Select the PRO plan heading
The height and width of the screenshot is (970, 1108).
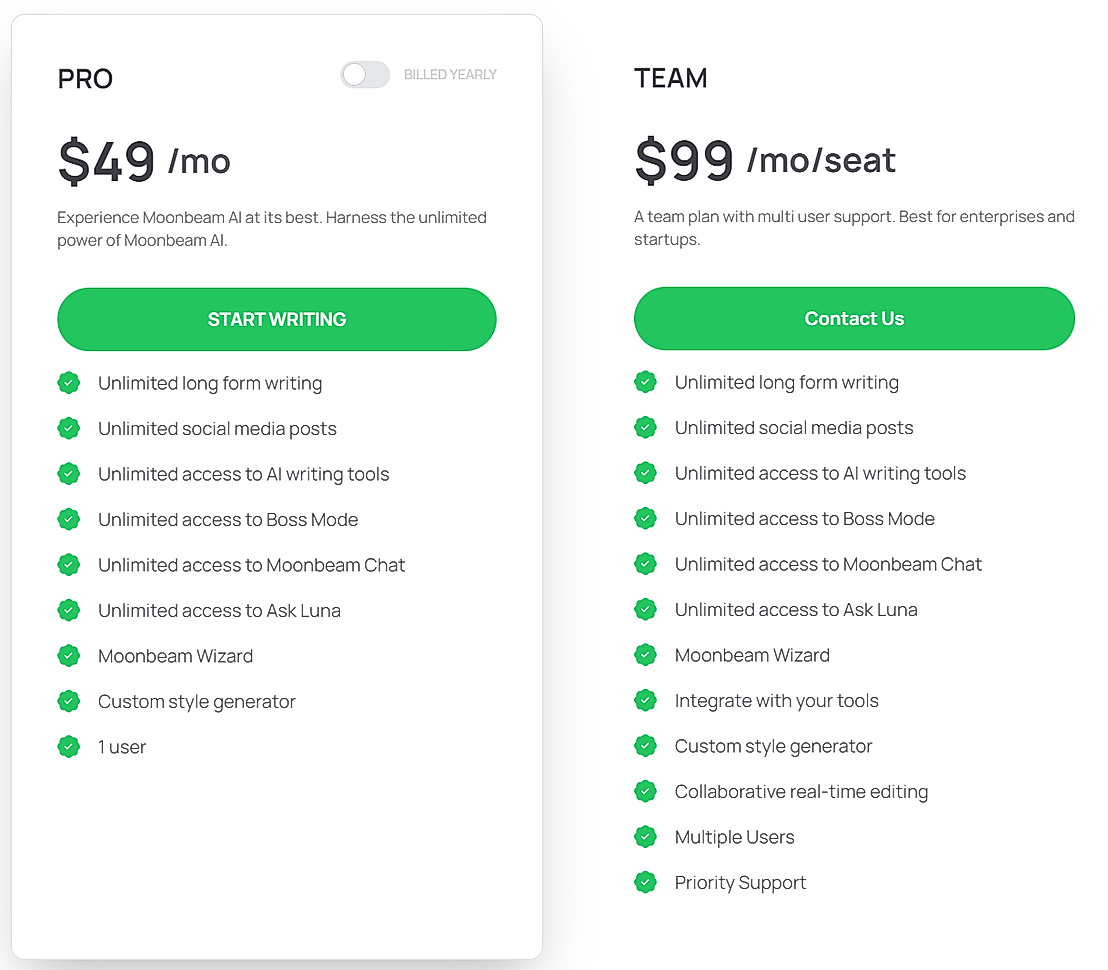[85, 78]
